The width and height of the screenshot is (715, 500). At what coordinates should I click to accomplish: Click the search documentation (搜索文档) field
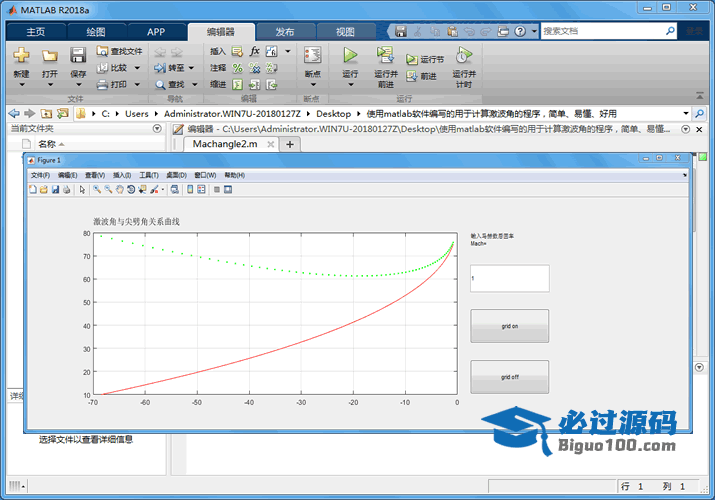tap(603, 31)
